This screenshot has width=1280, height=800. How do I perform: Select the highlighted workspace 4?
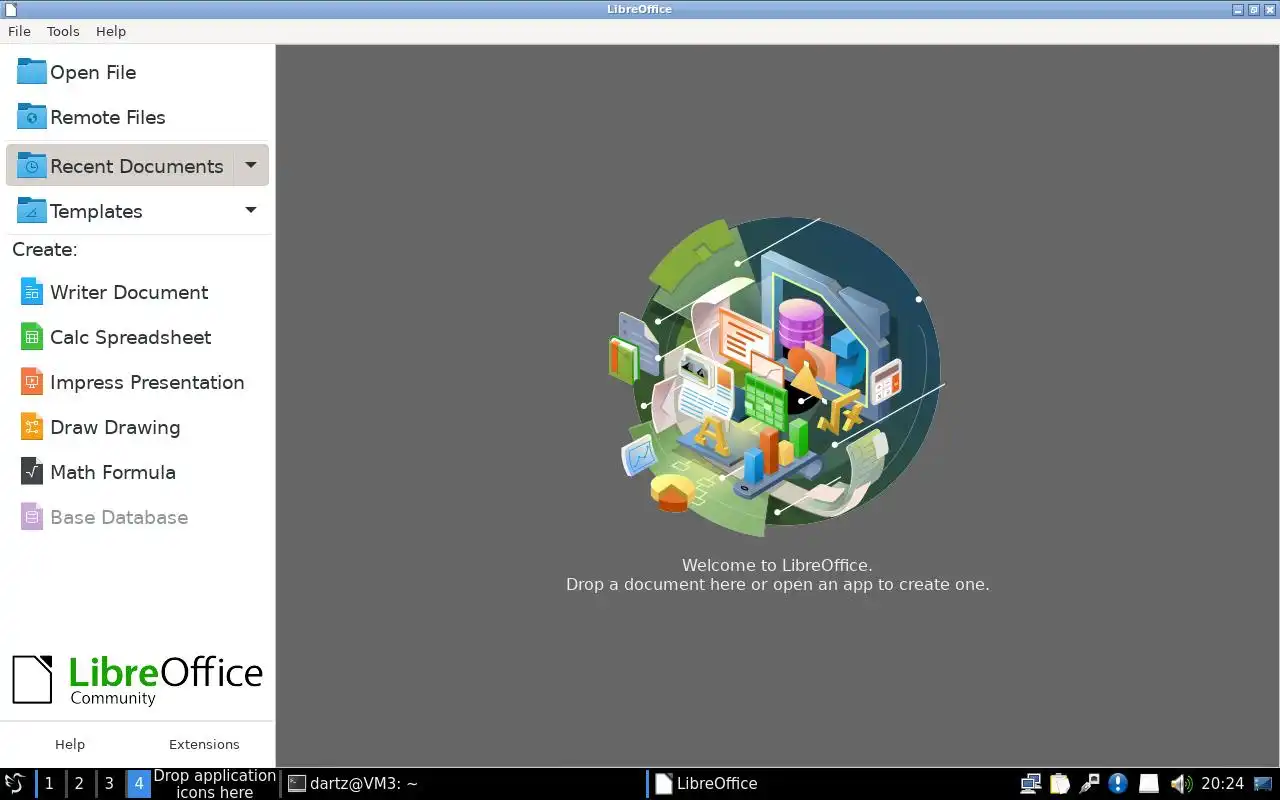139,784
